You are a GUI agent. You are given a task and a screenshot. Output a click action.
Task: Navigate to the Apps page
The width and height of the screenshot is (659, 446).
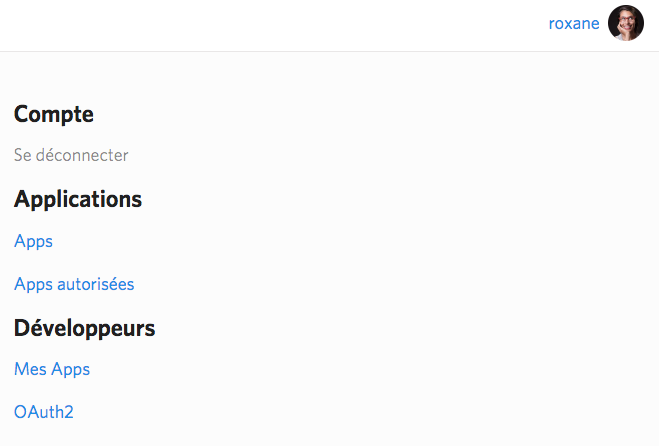pyautogui.click(x=33, y=241)
